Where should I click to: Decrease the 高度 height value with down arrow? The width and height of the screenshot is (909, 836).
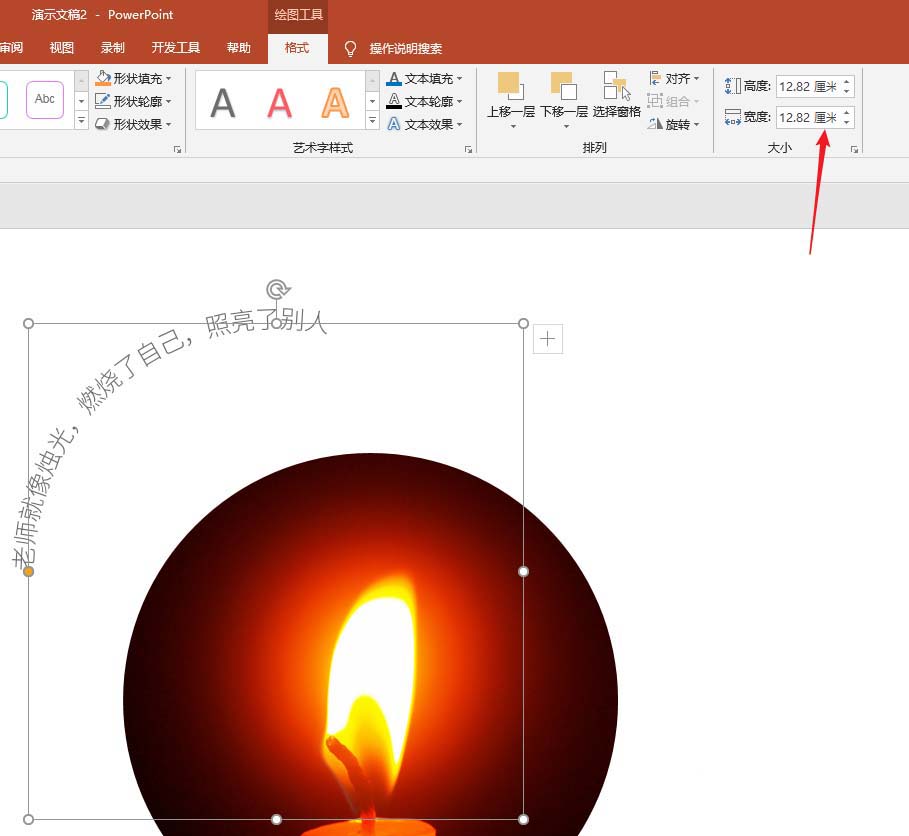pyautogui.click(x=847, y=92)
